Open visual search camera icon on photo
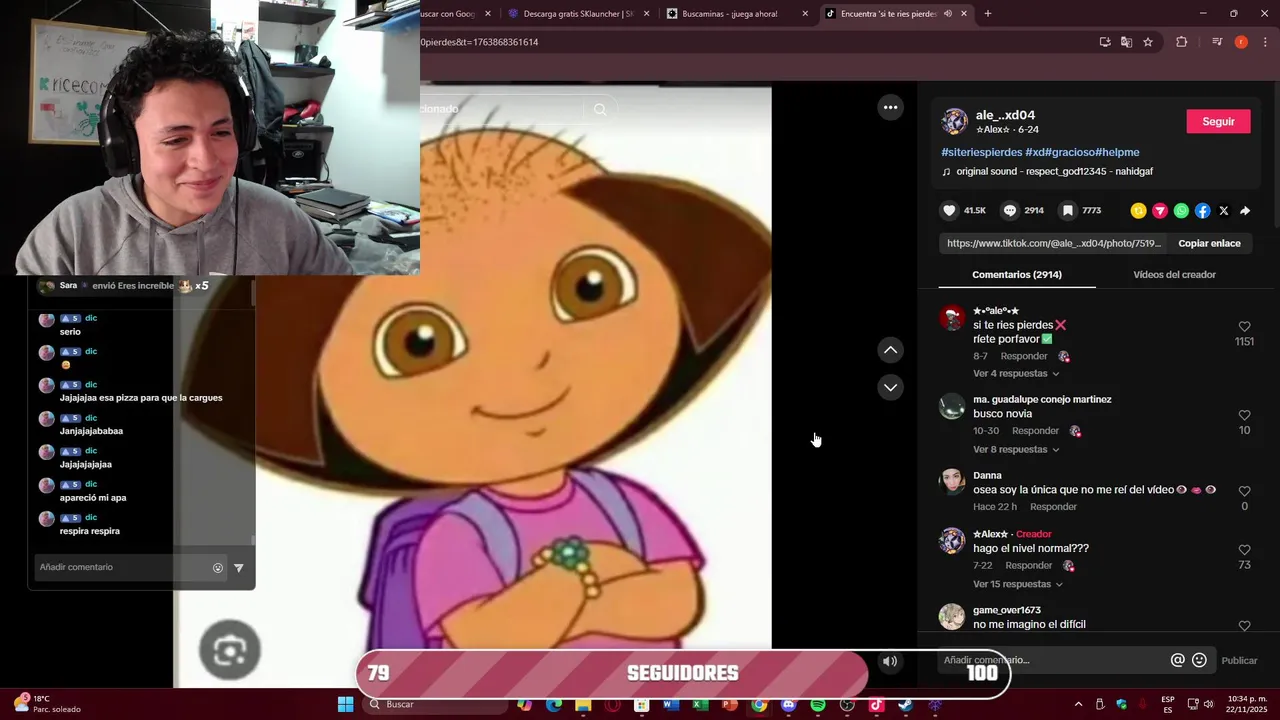This screenshot has height=720, width=1280. pos(230,651)
